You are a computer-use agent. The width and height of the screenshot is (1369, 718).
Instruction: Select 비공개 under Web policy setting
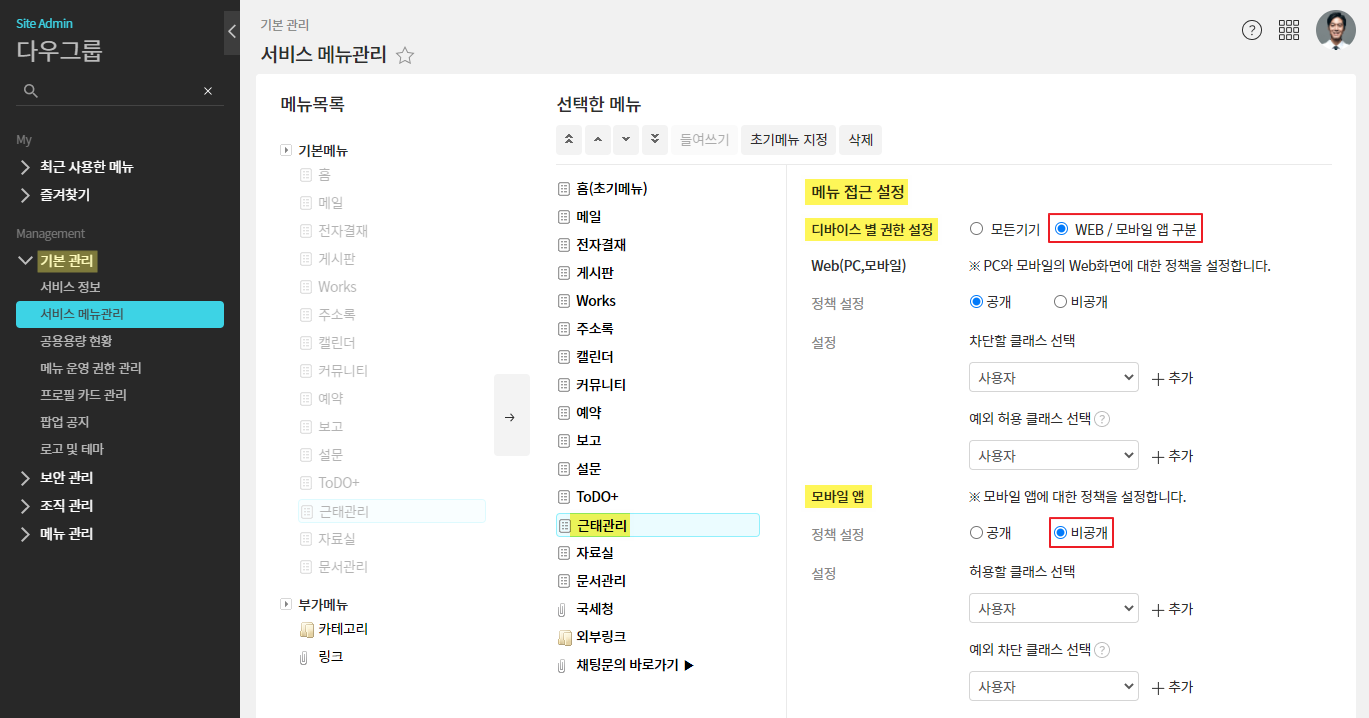point(1060,302)
